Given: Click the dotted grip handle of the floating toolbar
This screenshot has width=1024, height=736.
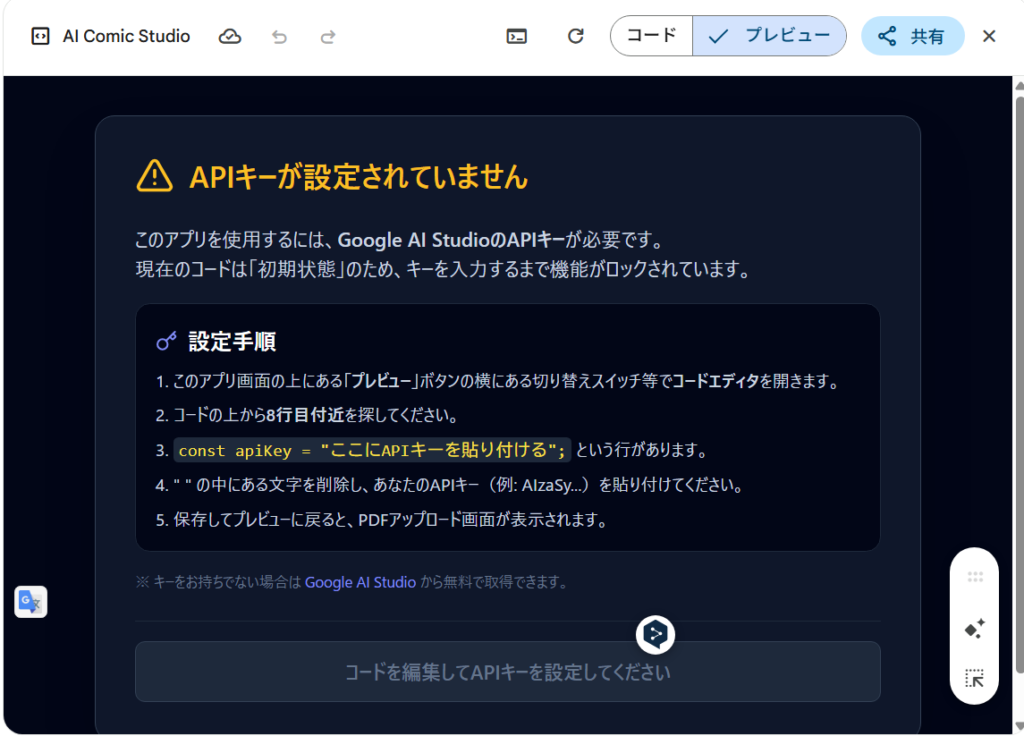Looking at the screenshot, I should pyautogui.click(x=974, y=577).
